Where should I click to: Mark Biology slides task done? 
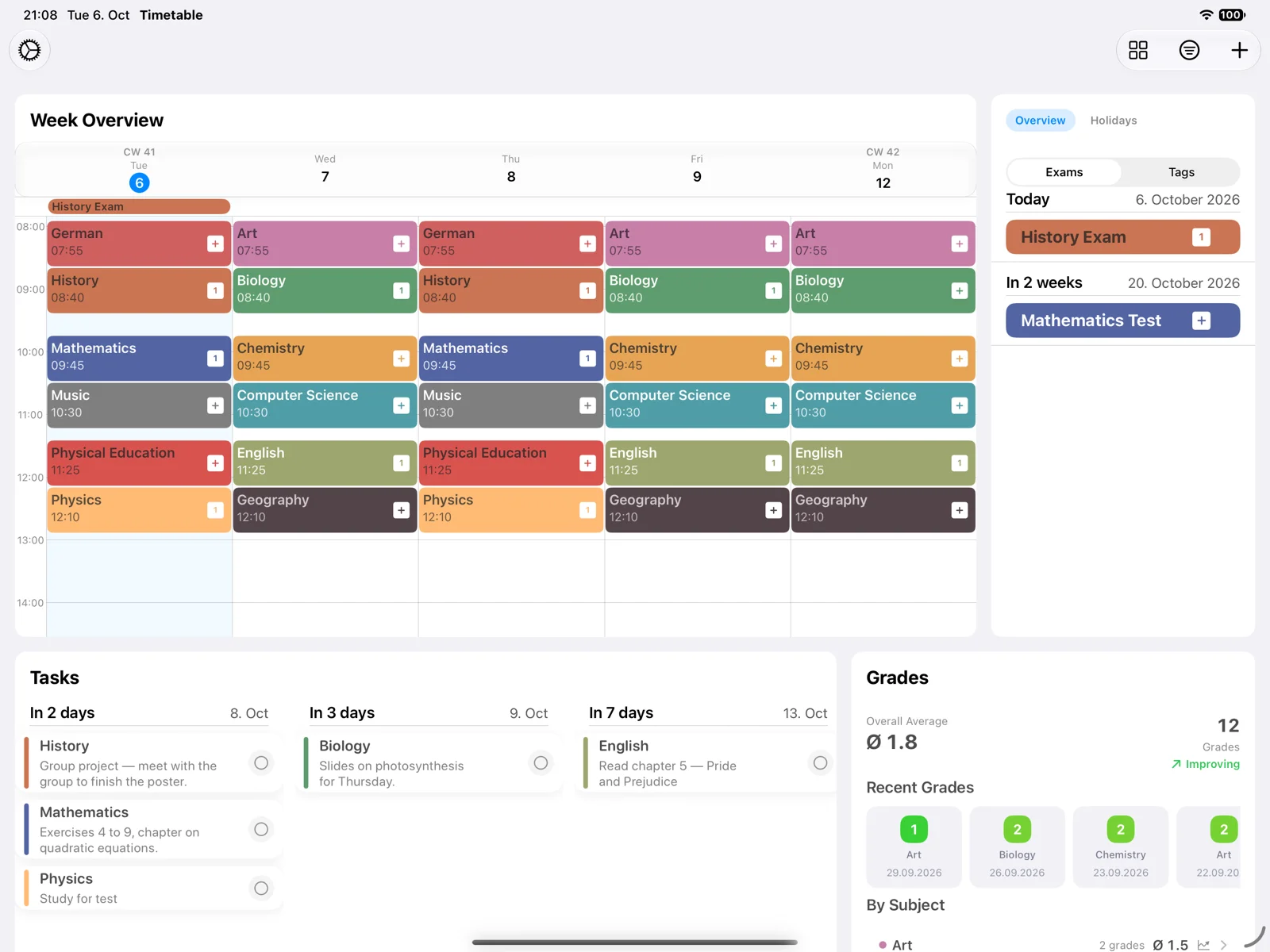coord(541,763)
